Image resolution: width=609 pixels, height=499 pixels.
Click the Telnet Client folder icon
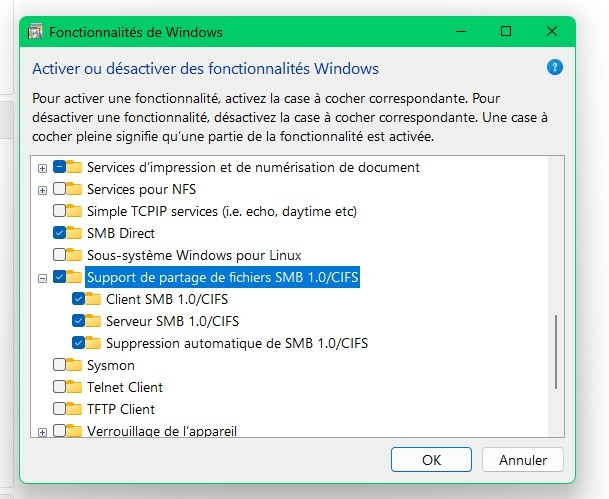pos(75,387)
